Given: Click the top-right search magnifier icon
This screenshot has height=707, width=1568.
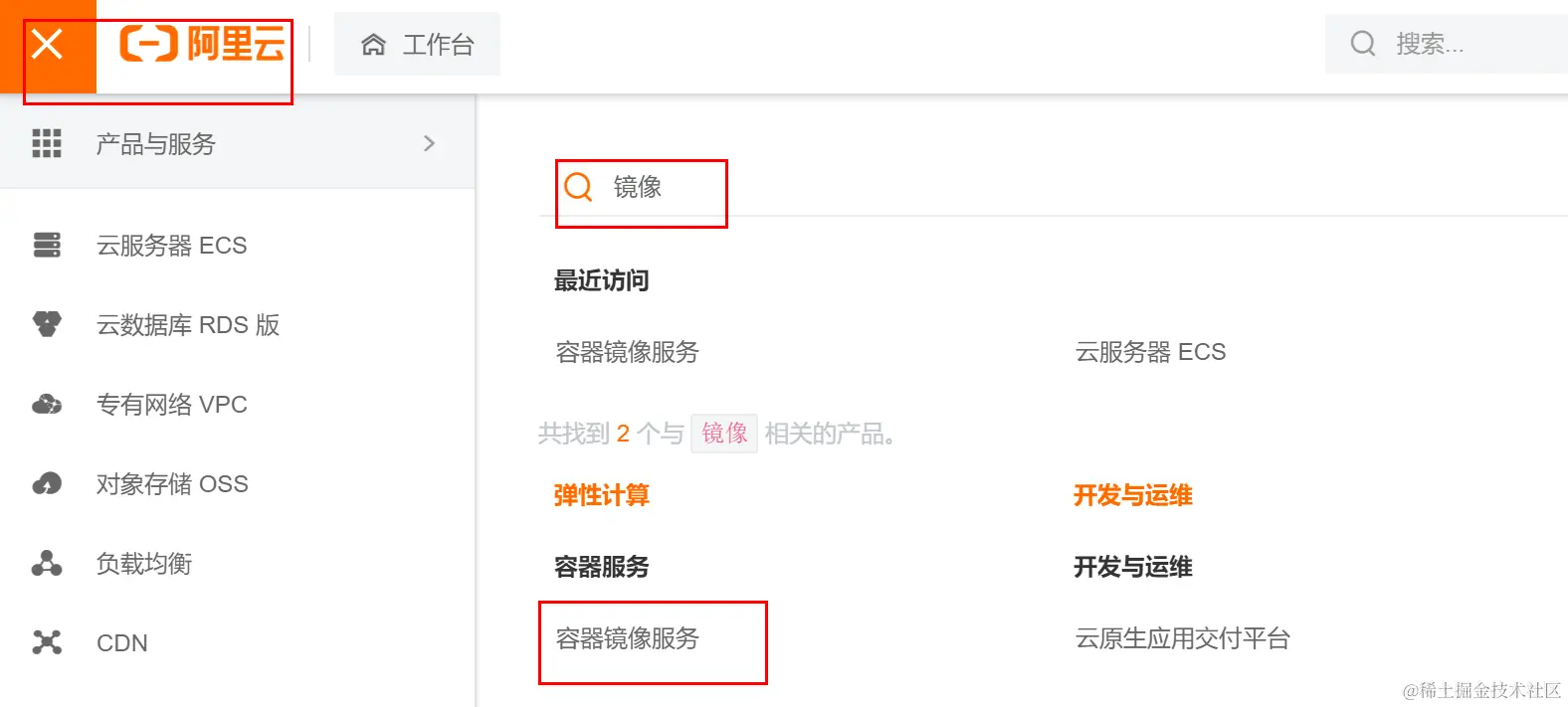Looking at the screenshot, I should (1363, 44).
